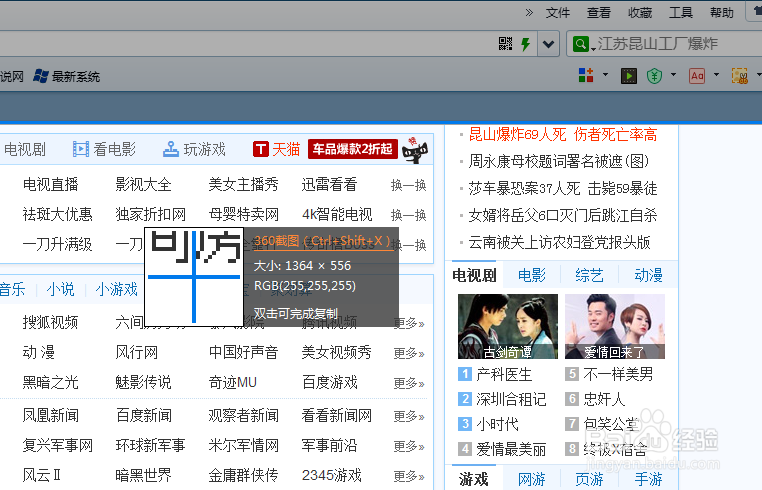Open the 爱情回来了 drama thumbnail
This screenshot has height=490, width=762.
pyautogui.click(x=615, y=326)
